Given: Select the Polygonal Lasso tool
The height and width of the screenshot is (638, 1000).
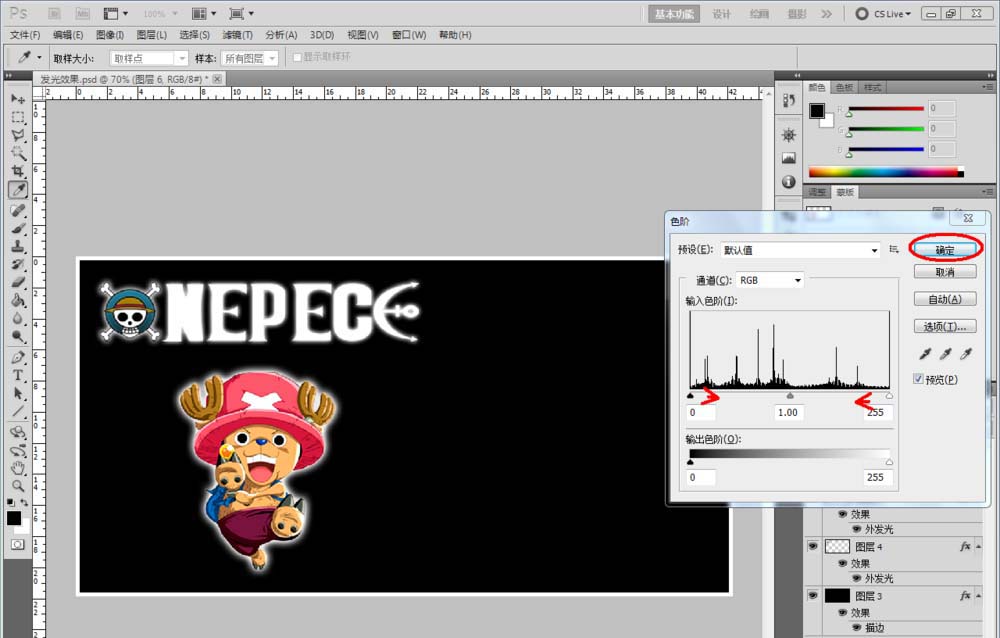Looking at the screenshot, I should coord(18,135).
